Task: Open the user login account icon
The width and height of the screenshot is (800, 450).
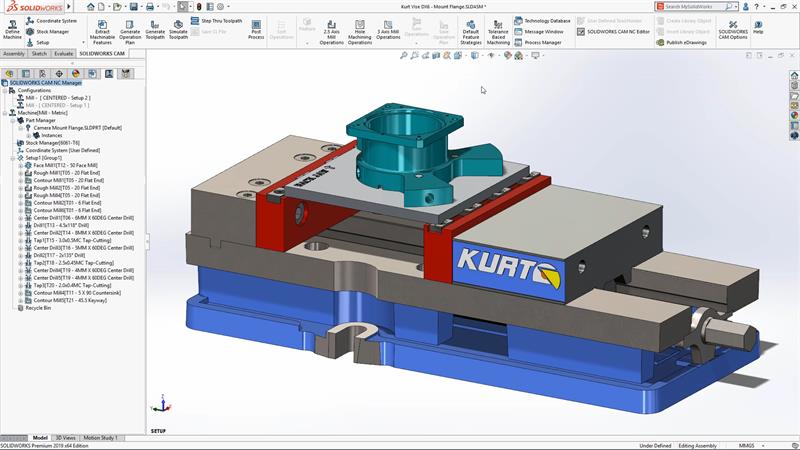Action: coord(745,7)
